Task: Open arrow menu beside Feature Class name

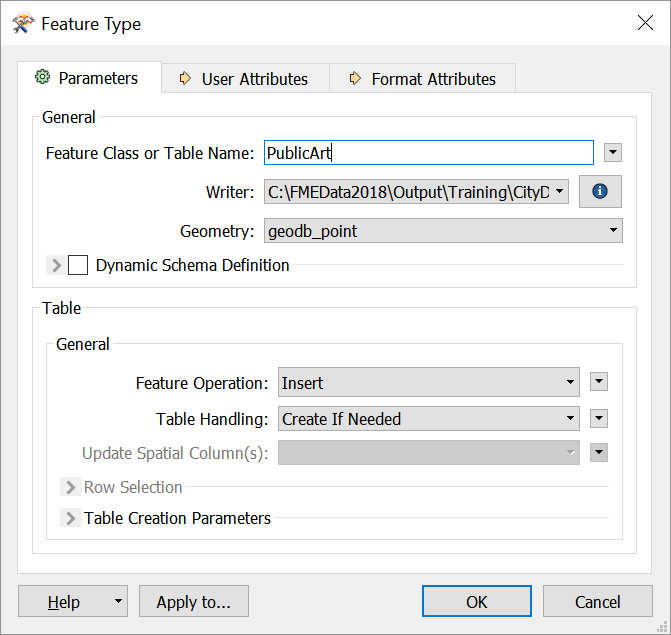Action: click(613, 152)
